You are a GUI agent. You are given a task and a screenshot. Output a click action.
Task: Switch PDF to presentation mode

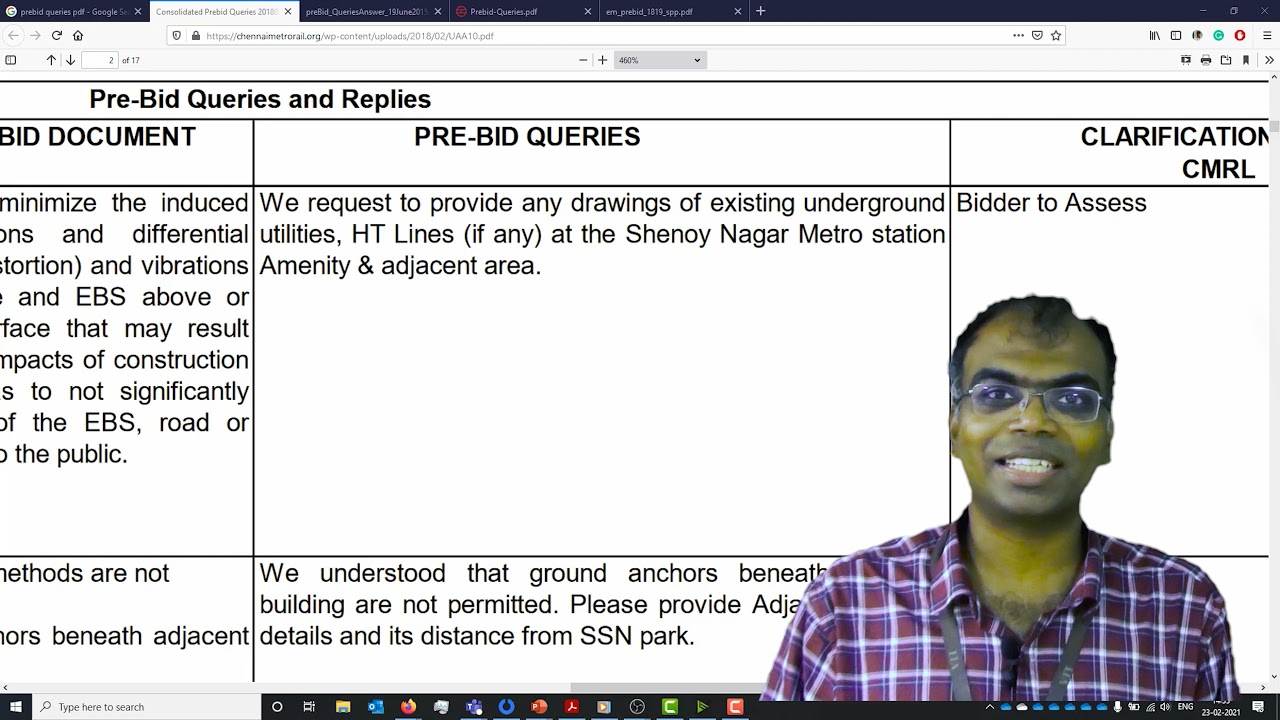1186,60
